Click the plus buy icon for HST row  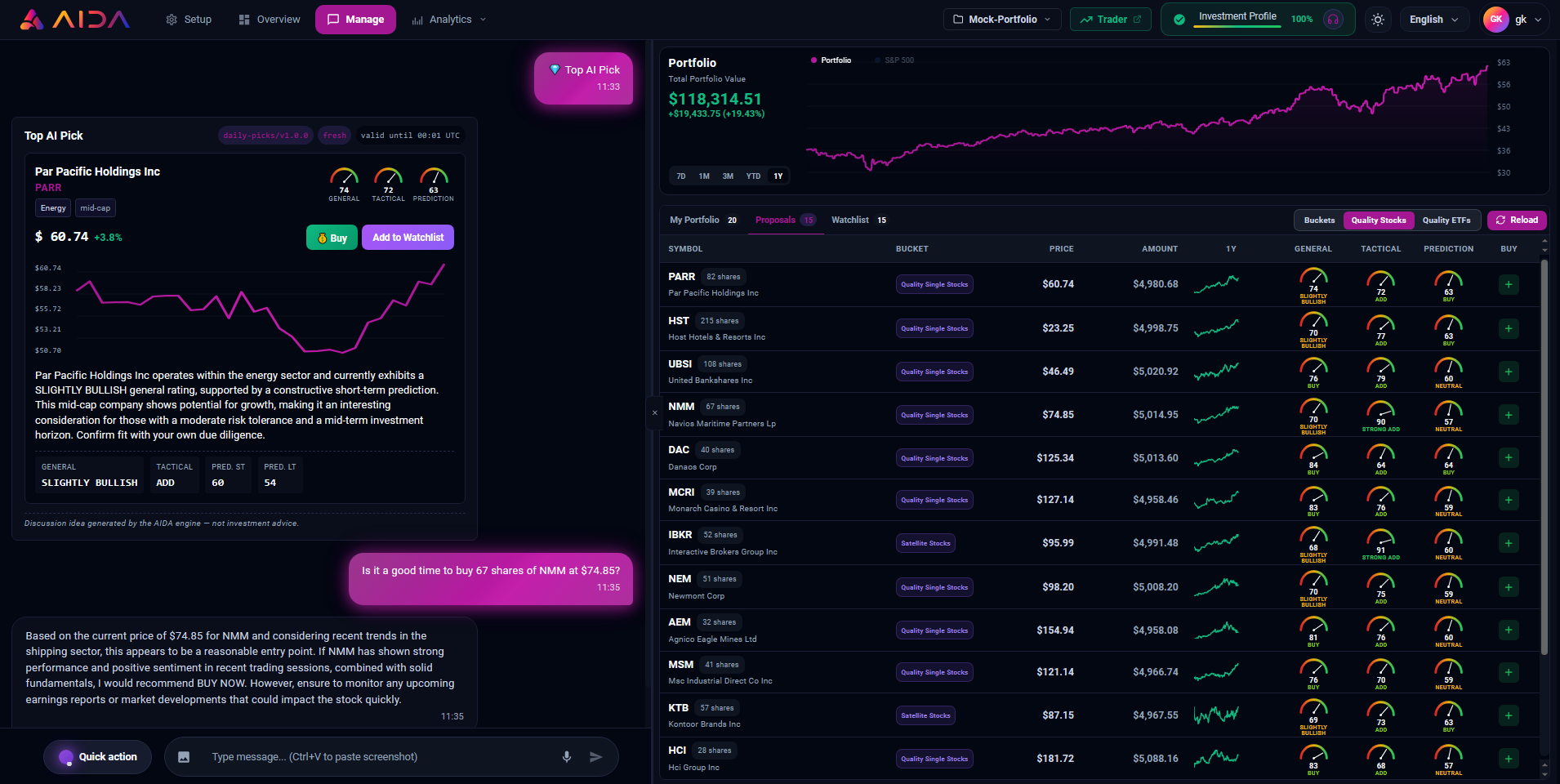(1509, 328)
